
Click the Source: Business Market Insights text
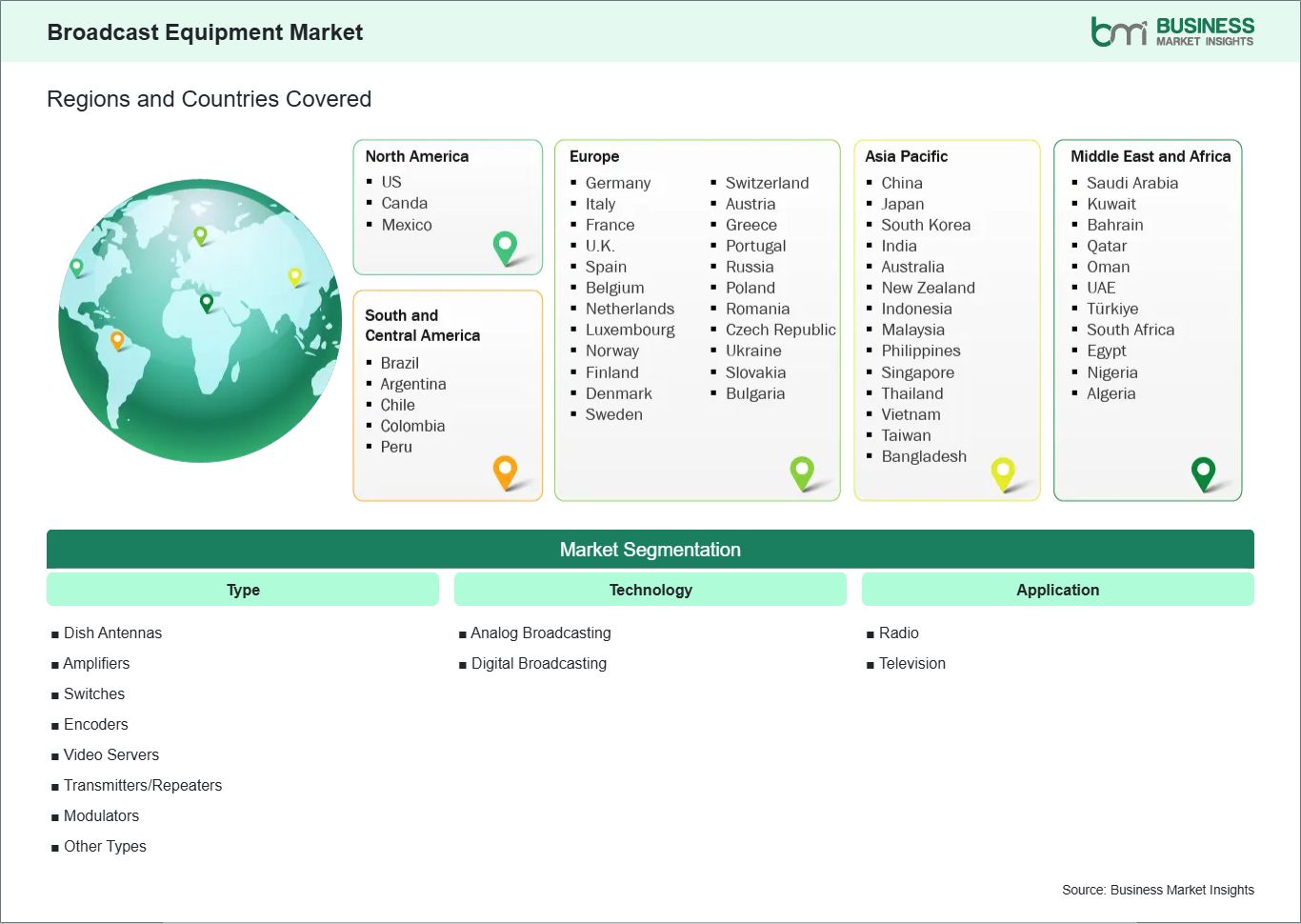[x=1157, y=890]
